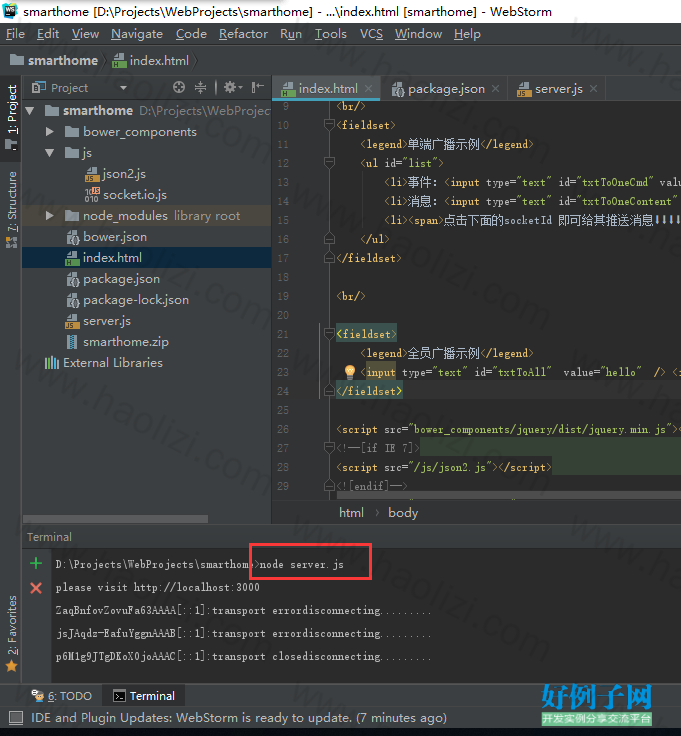
Task: Close the index.html editor tab
Action: [368, 88]
